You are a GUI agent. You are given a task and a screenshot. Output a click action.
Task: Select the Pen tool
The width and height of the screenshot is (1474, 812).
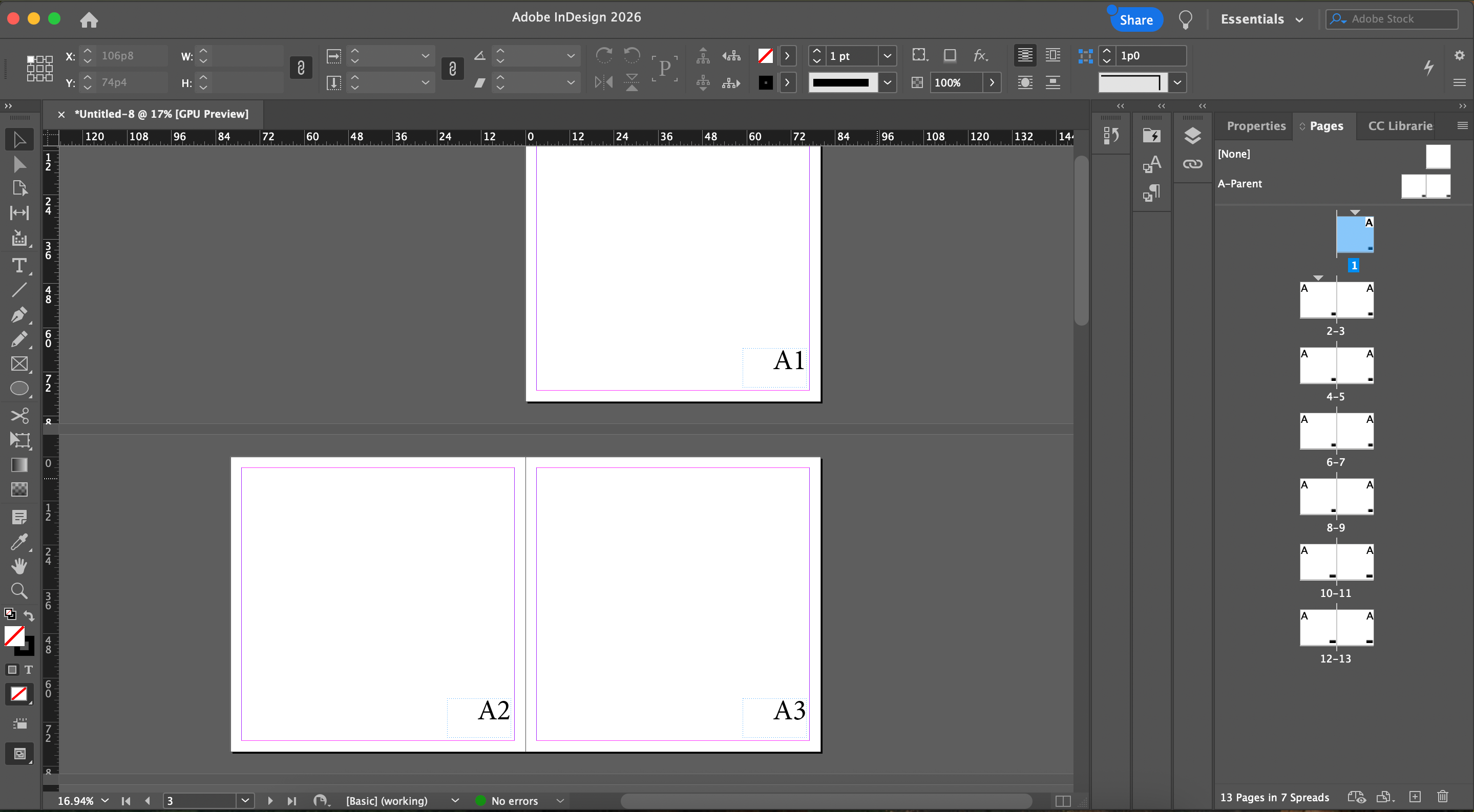[x=19, y=314]
